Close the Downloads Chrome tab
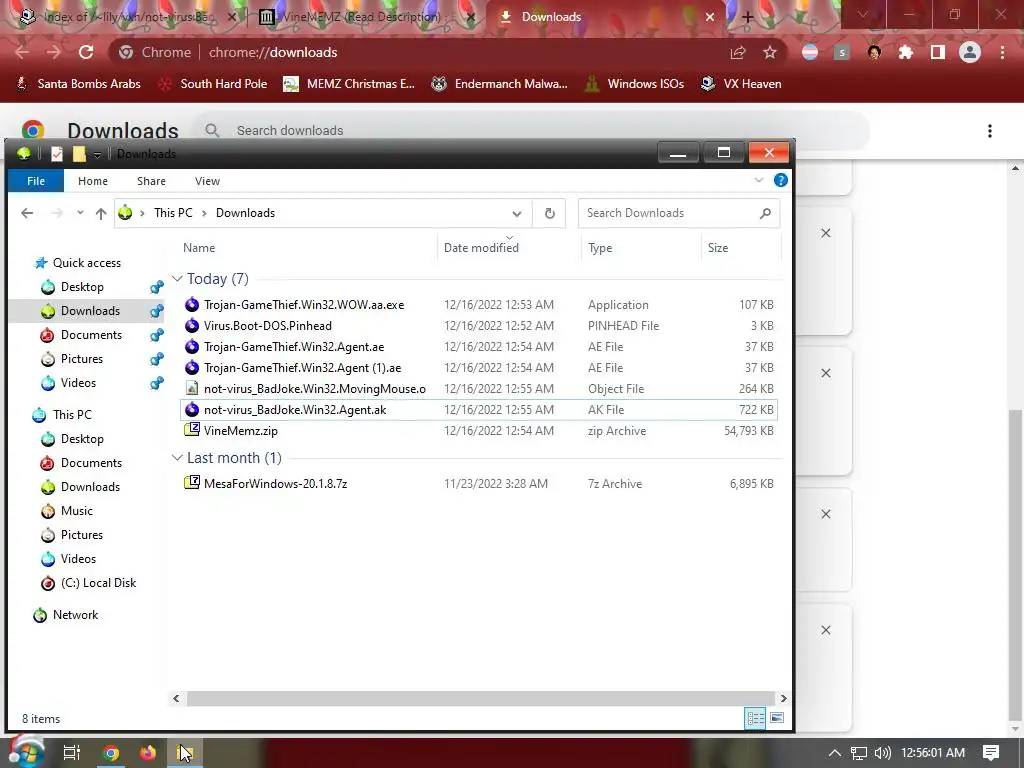1024x768 pixels. tap(710, 17)
